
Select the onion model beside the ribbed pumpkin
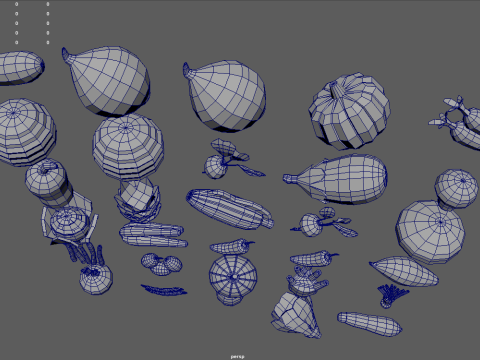click(x=225, y=96)
